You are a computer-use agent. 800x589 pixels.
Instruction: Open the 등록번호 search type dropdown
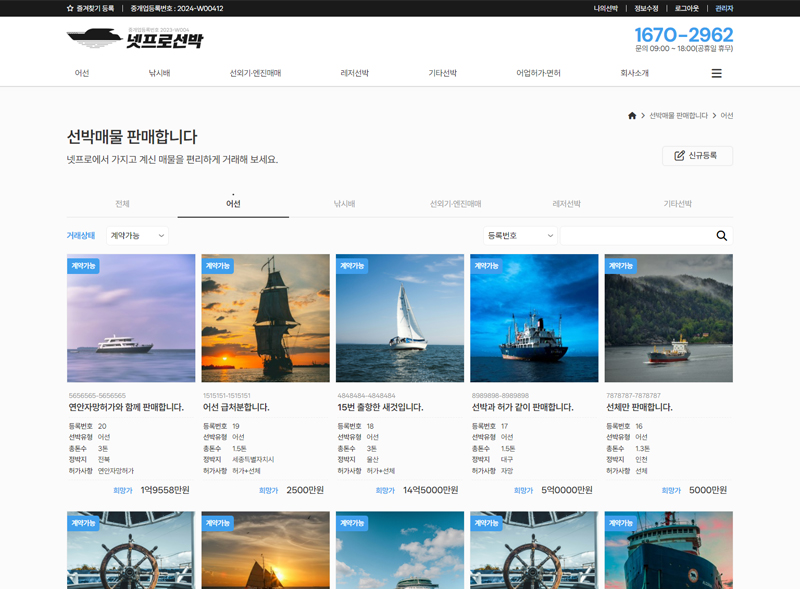tap(520, 236)
